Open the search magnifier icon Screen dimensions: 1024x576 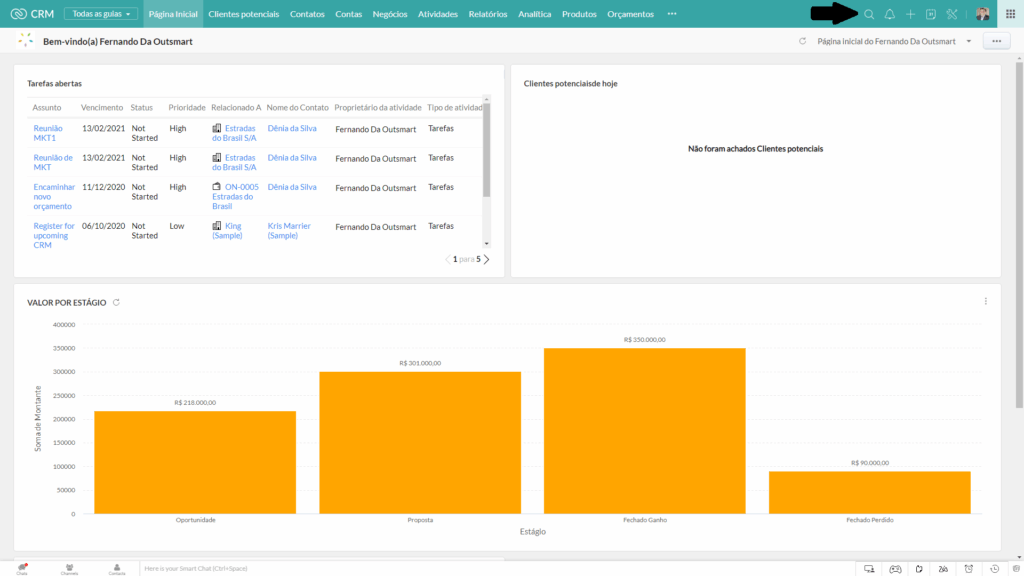(x=869, y=14)
